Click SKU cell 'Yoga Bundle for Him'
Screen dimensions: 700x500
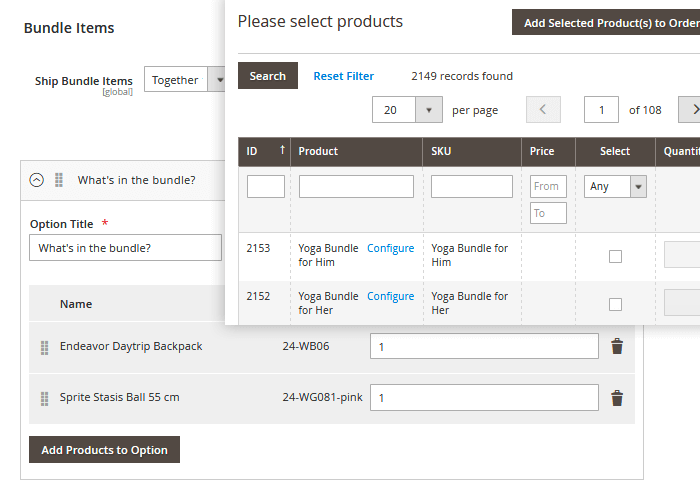(470, 255)
